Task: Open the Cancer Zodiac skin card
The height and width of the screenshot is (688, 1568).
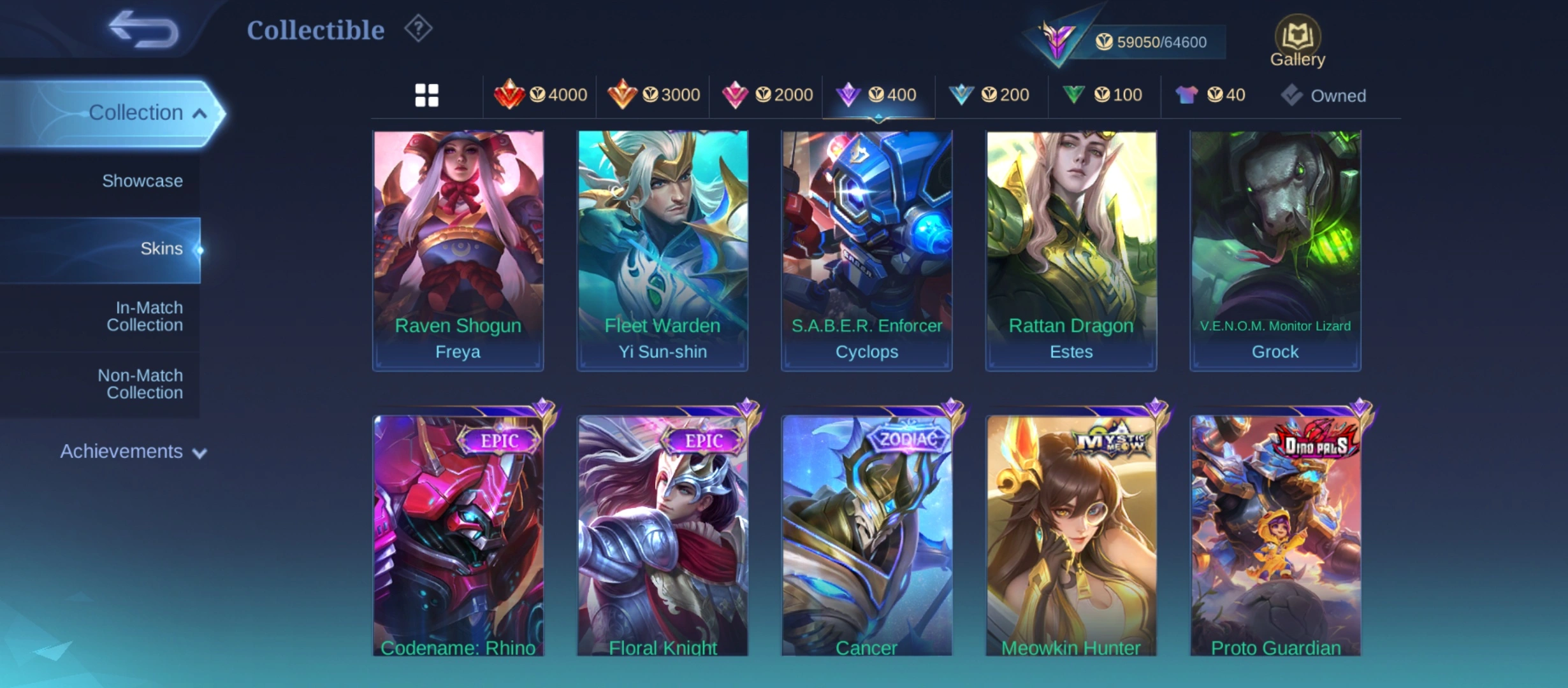Action: (867, 535)
